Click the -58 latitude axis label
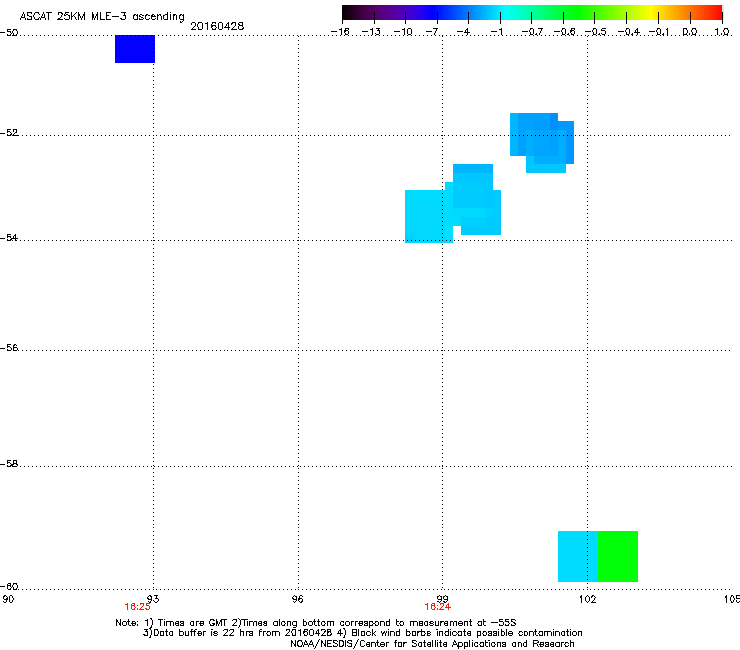The image size is (740, 650). 8,464
